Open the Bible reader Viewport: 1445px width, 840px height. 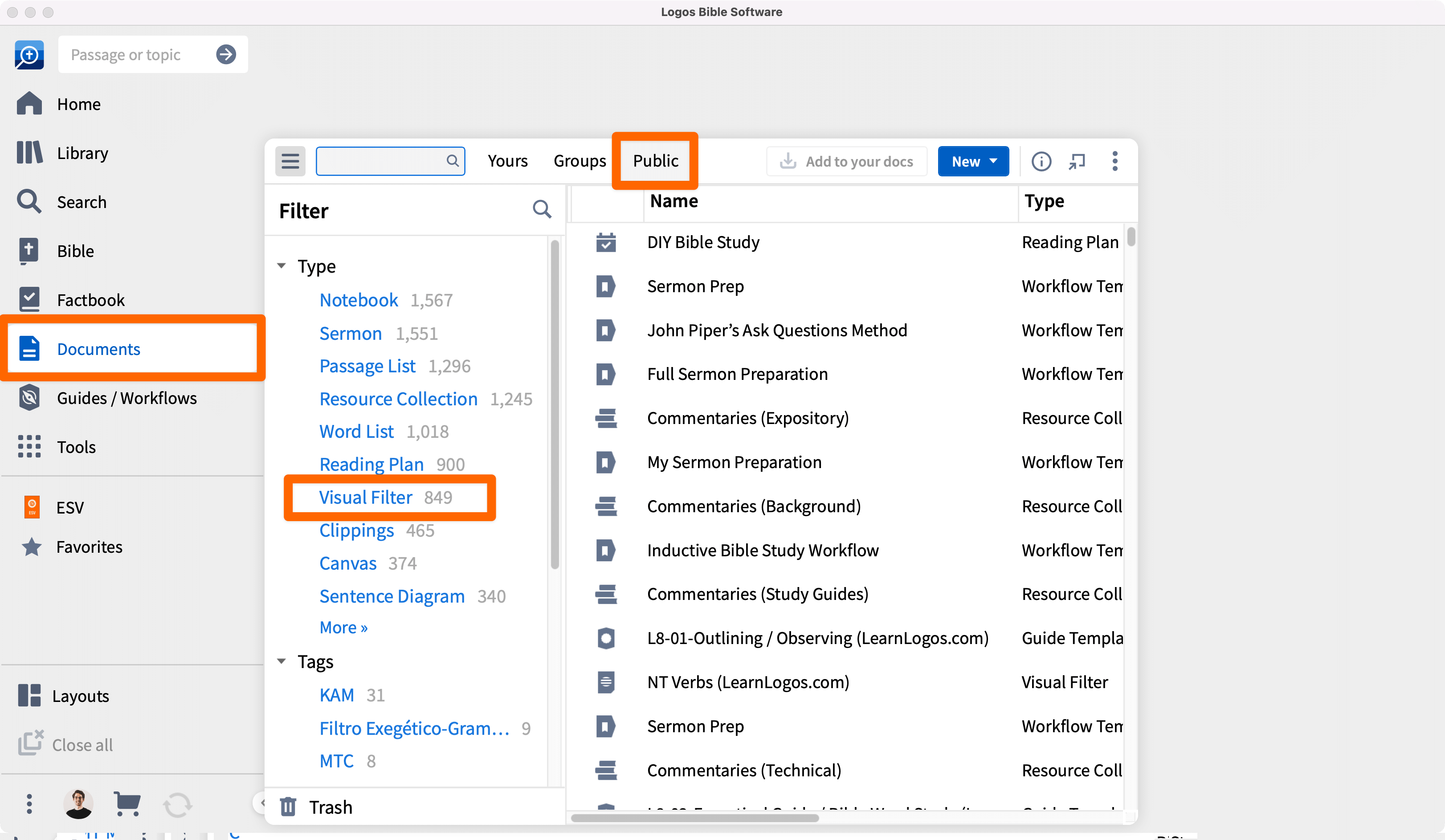75,251
